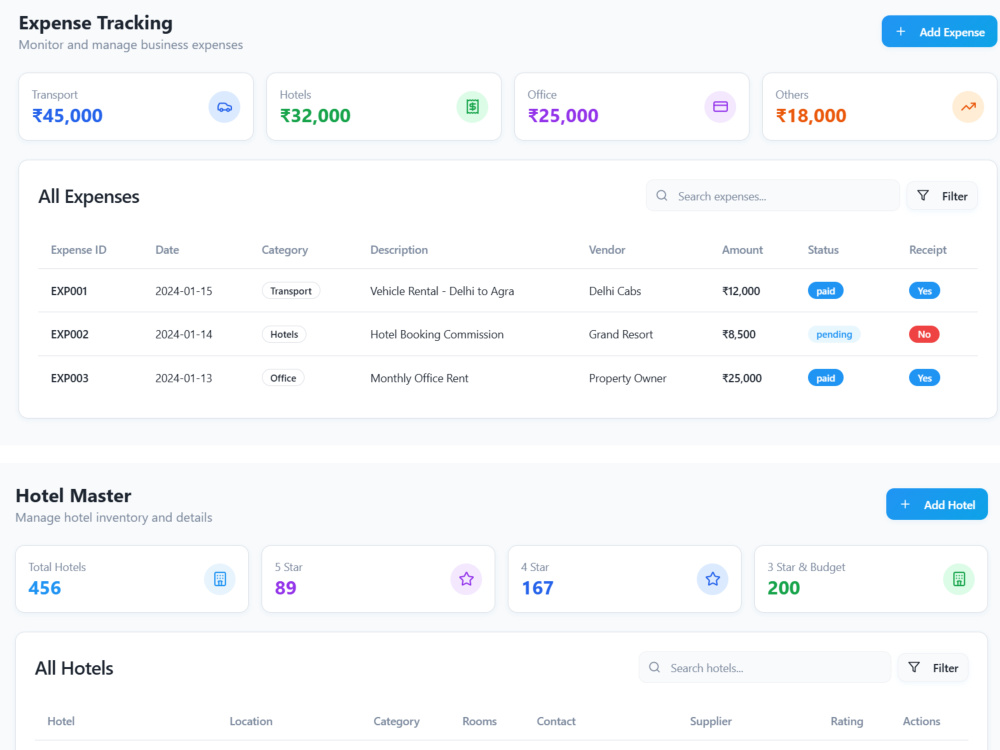Click the Transport category tag
The height and width of the screenshot is (750, 1000).
(291, 291)
